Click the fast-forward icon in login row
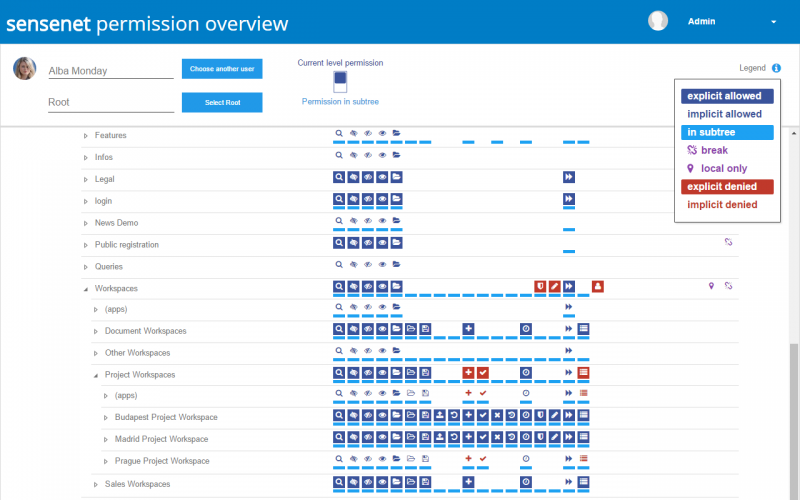Viewport: 800px width, 500px height. tap(568, 199)
